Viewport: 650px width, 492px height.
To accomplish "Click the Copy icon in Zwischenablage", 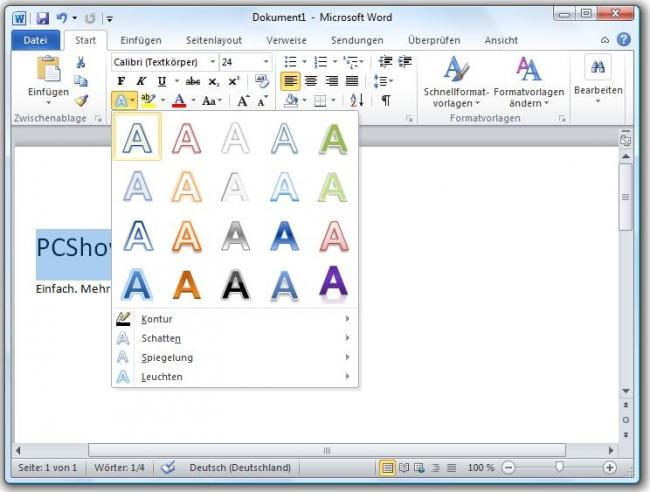I will click(x=81, y=81).
